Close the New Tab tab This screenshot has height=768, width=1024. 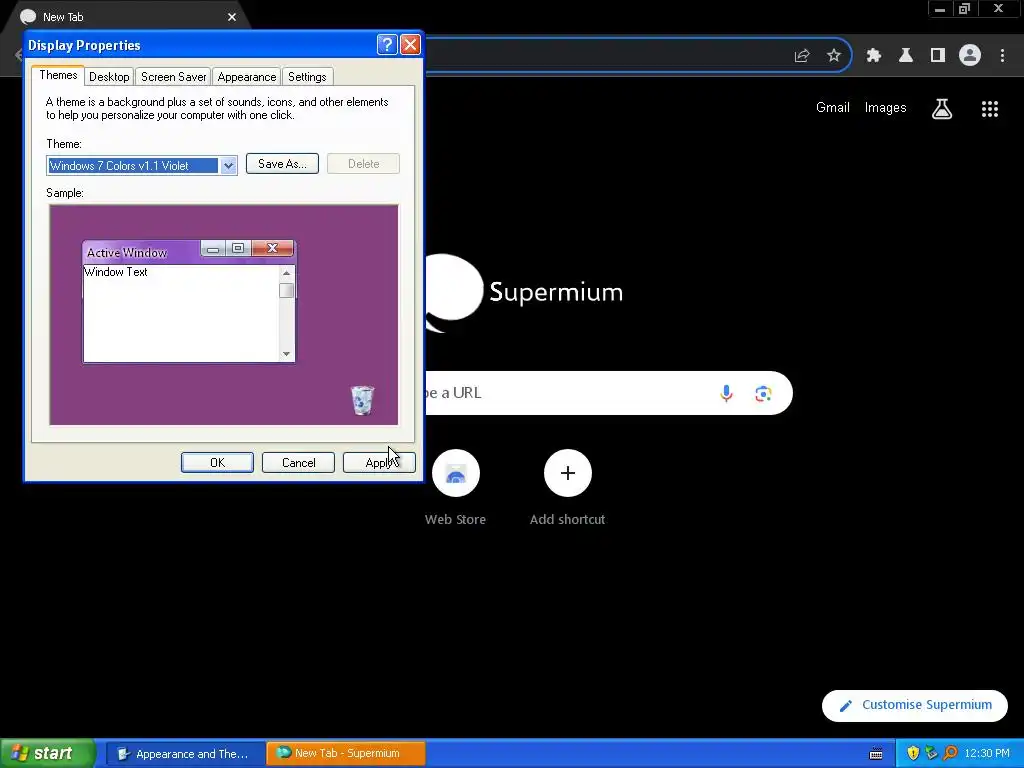pos(232,17)
